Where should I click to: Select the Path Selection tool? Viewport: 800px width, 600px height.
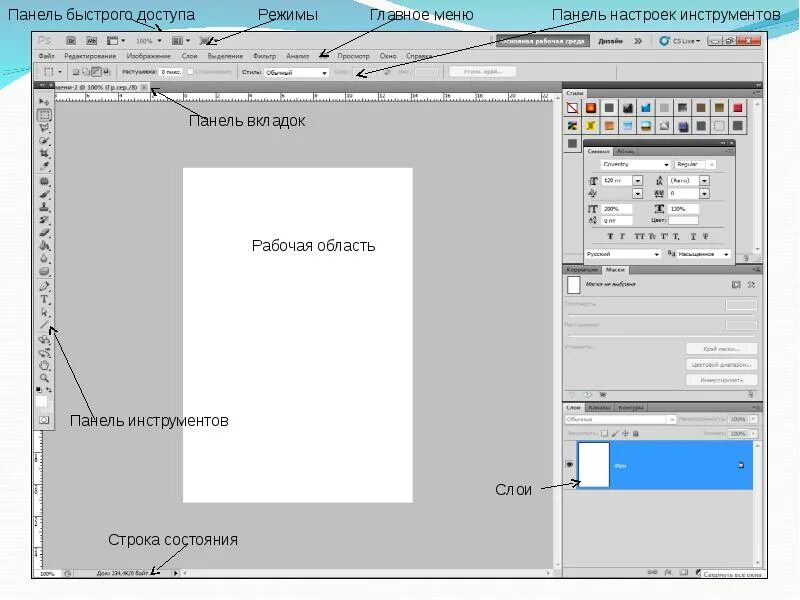point(44,312)
